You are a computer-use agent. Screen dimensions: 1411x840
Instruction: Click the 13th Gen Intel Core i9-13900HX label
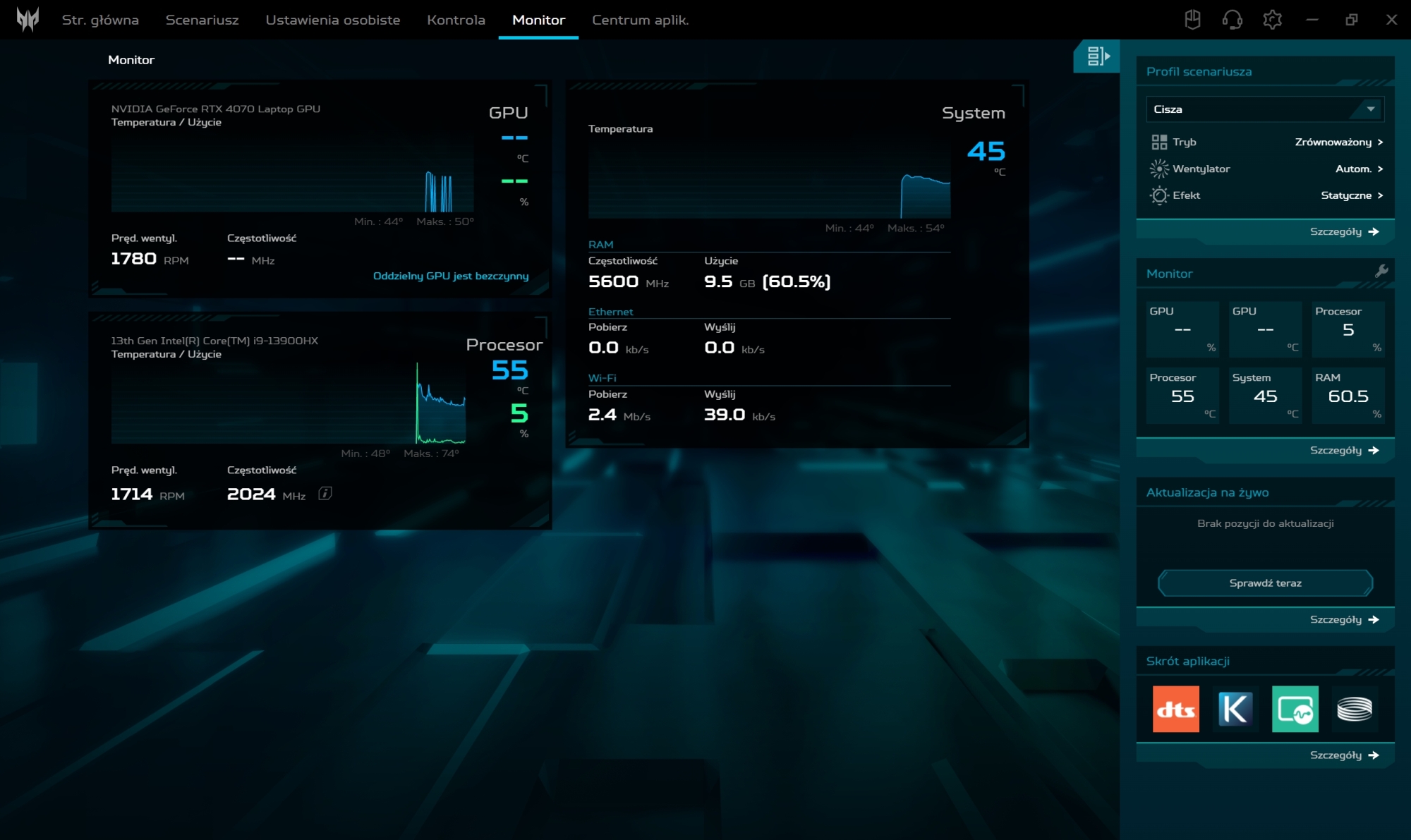click(214, 341)
